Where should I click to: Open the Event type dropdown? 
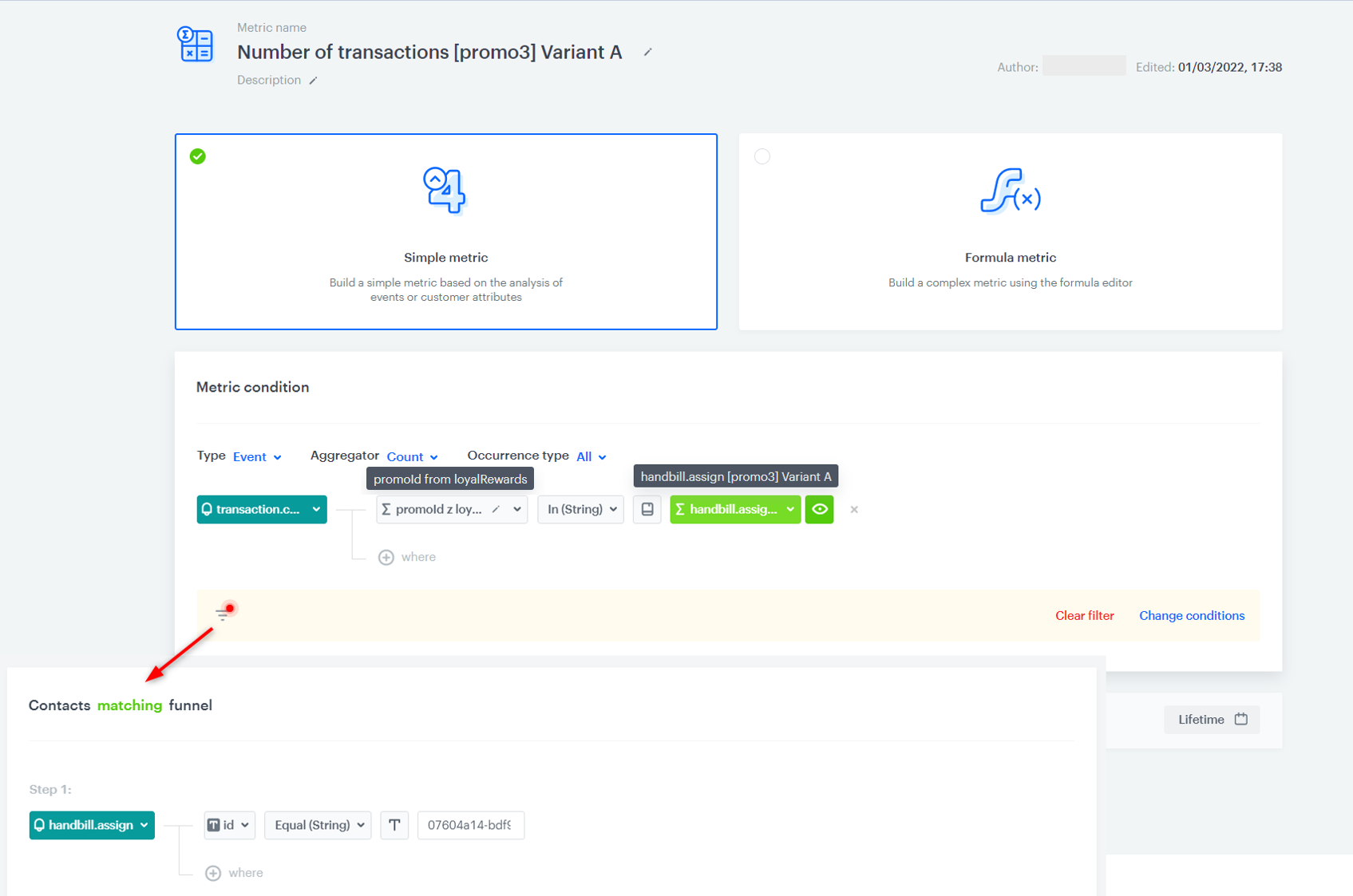(x=256, y=456)
